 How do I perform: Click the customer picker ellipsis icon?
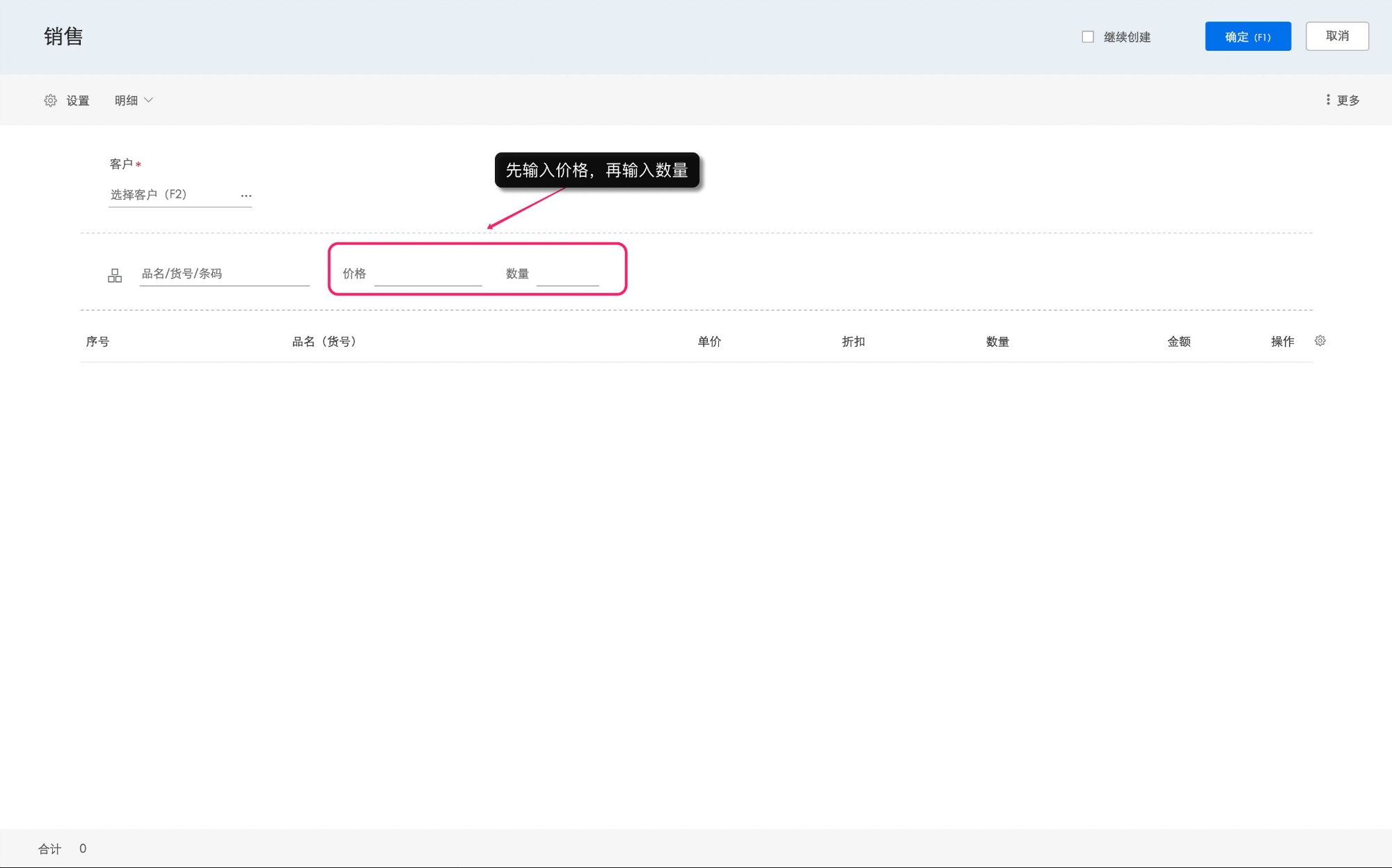(246, 196)
